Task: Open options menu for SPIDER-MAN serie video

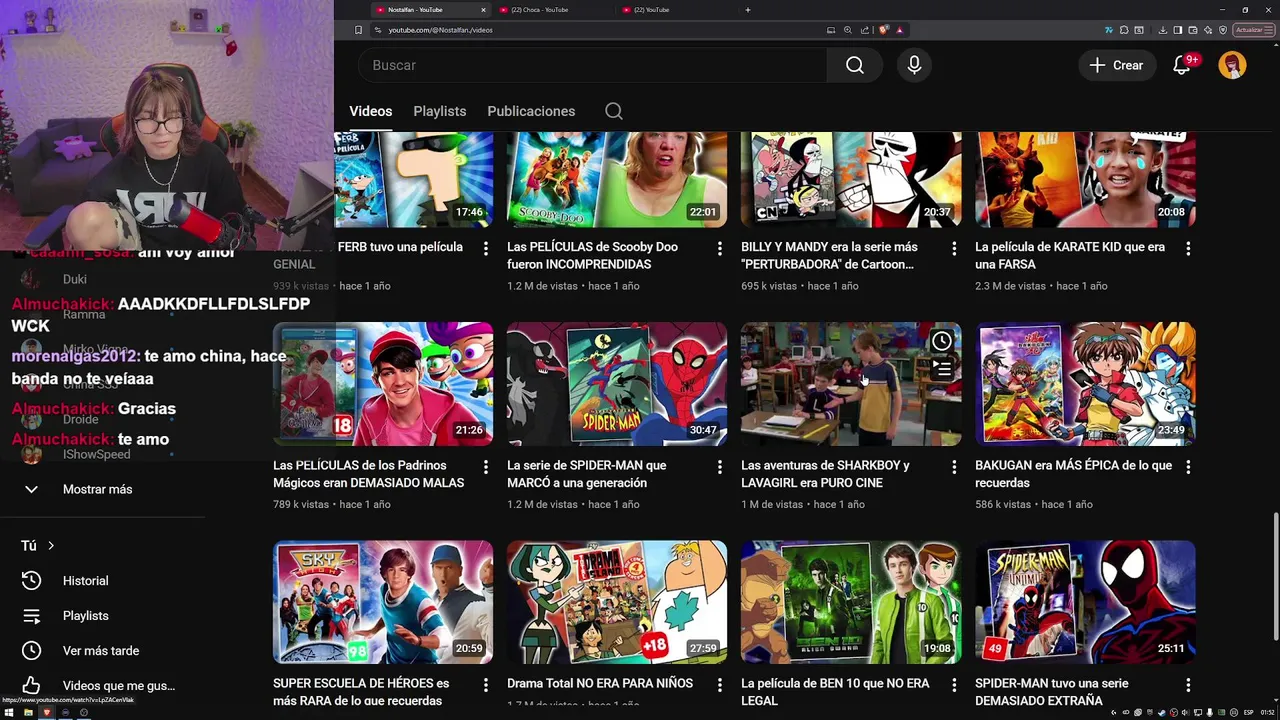Action: pos(719,467)
